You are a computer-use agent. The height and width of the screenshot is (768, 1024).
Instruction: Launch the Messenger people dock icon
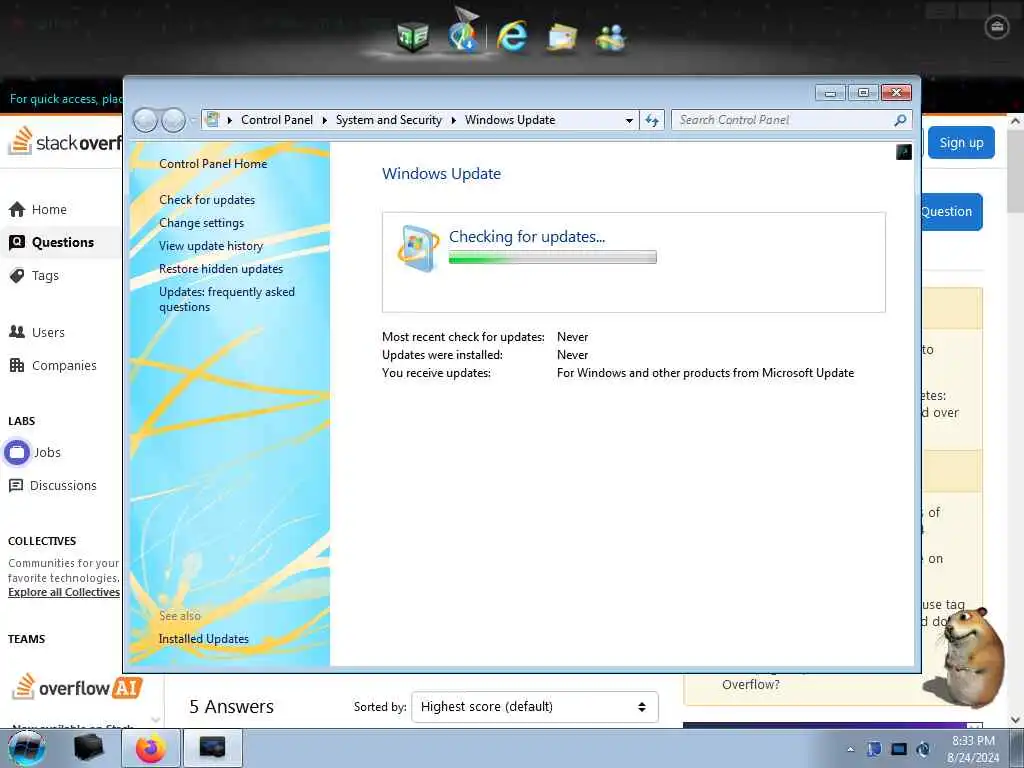point(610,37)
